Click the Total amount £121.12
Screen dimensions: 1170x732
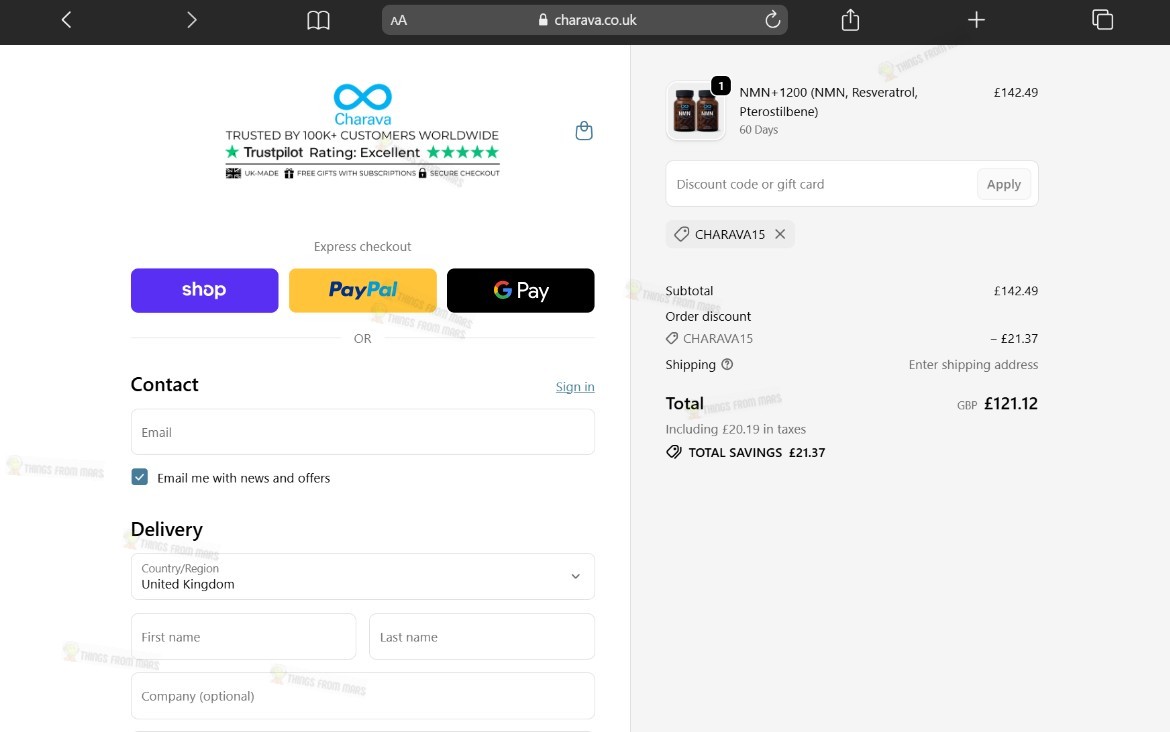pyautogui.click(x=1010, y=404)
